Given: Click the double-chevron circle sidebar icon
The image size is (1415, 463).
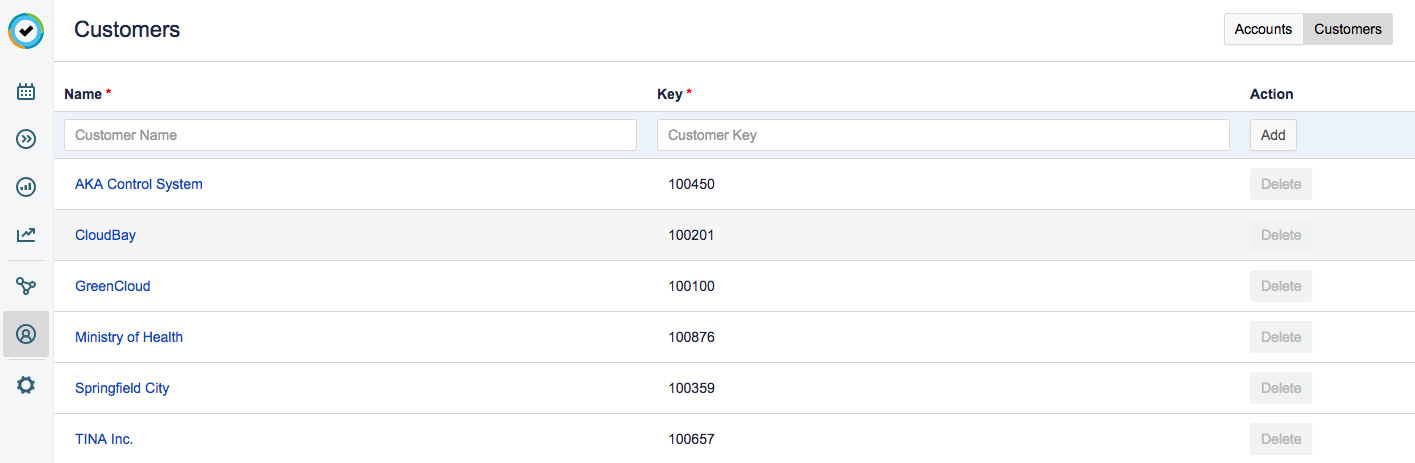Looking at the screenshot, I should [x=26, y=139].
